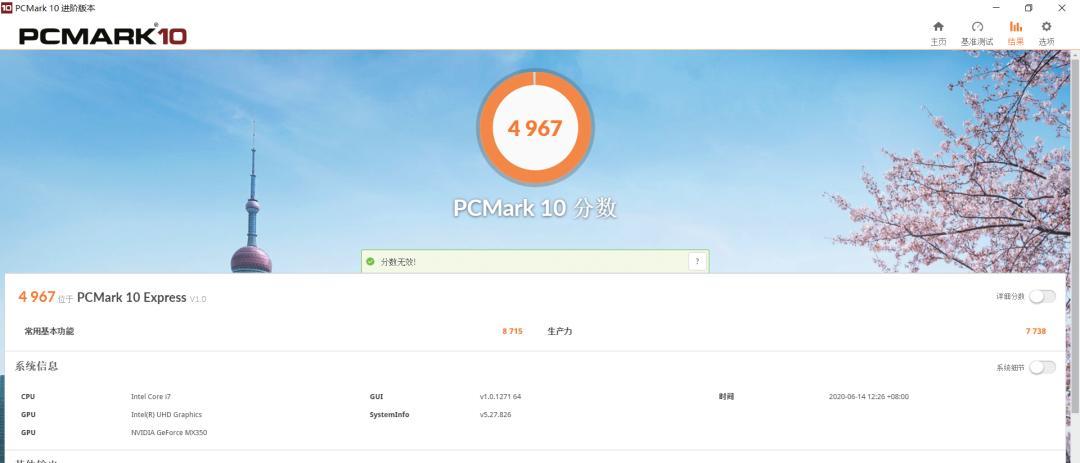Click the PCMark 10 logo
The width and height of the screenshot is (1080, 463).
tap(103, 35)
